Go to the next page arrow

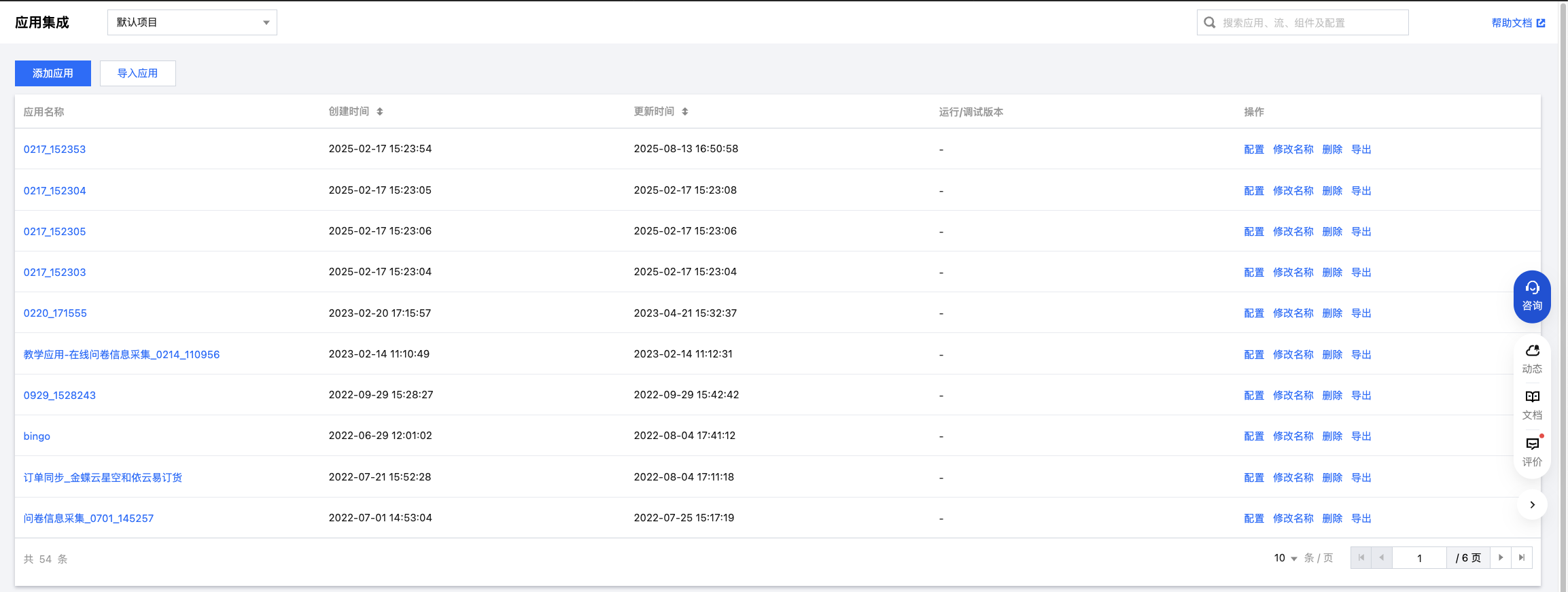(x=1501, y=558)
